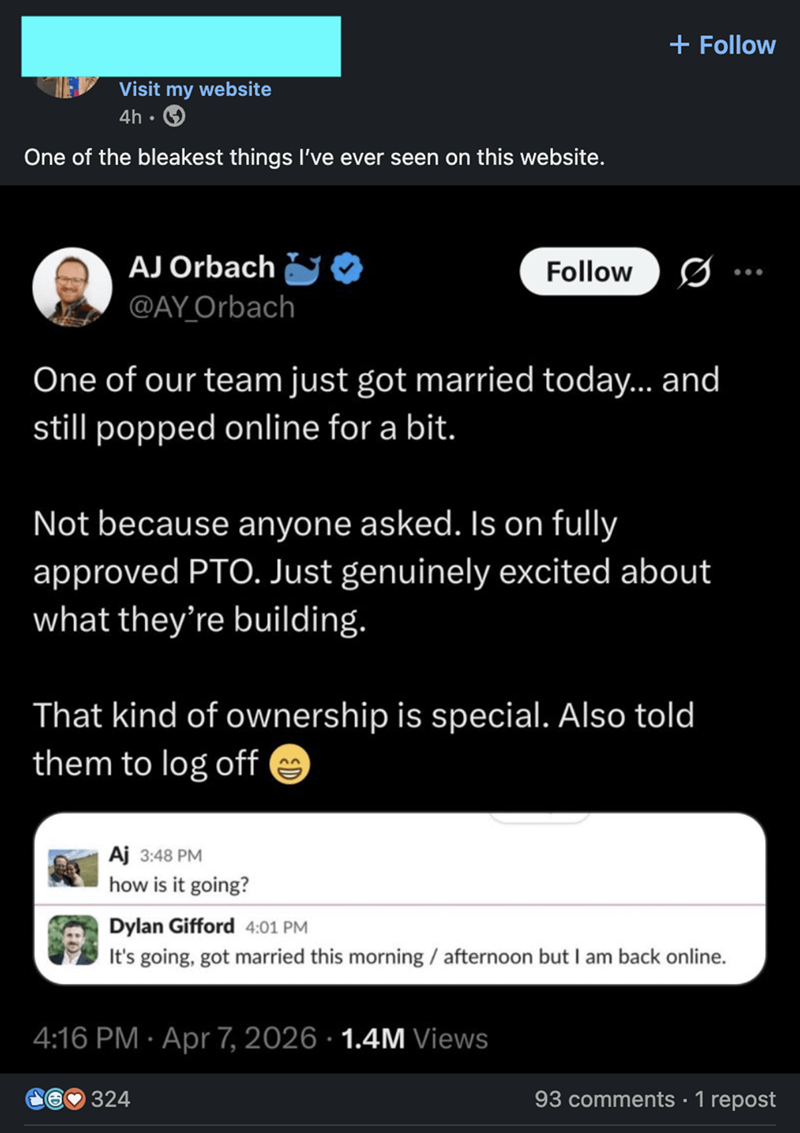
Task: Open the 93 comments list
Action: pos(603,1098)
